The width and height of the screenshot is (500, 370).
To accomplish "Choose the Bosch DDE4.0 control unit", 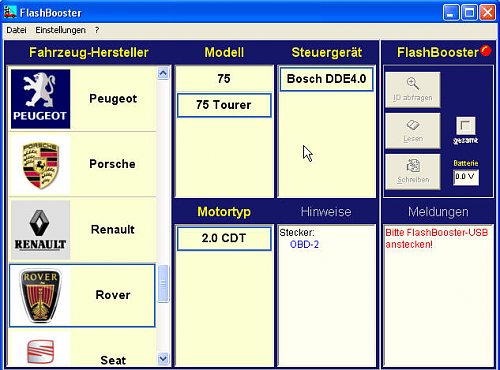I will click(326, 79).
